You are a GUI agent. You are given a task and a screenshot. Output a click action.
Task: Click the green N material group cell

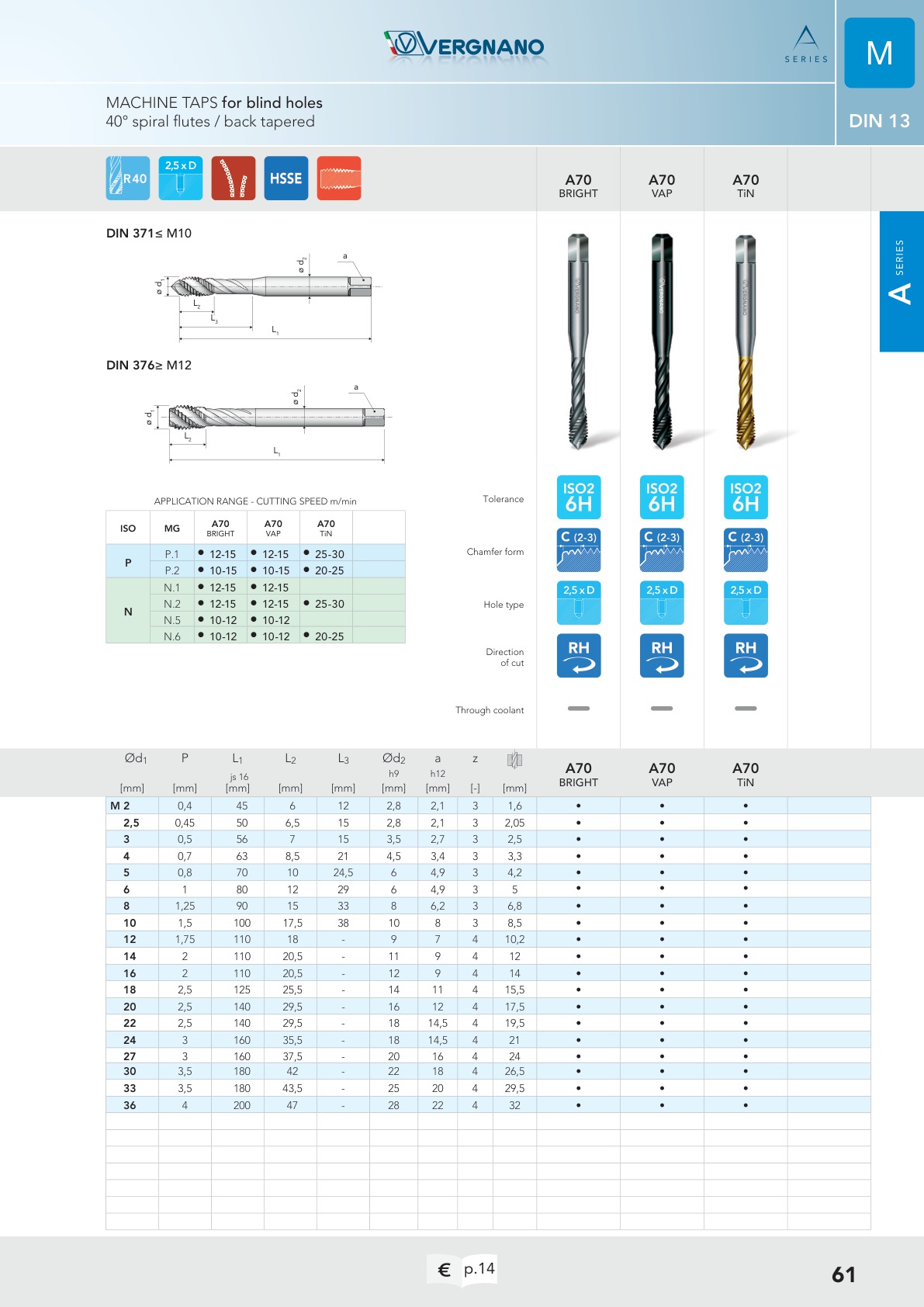pyautogui.click(x=128, y=611)
